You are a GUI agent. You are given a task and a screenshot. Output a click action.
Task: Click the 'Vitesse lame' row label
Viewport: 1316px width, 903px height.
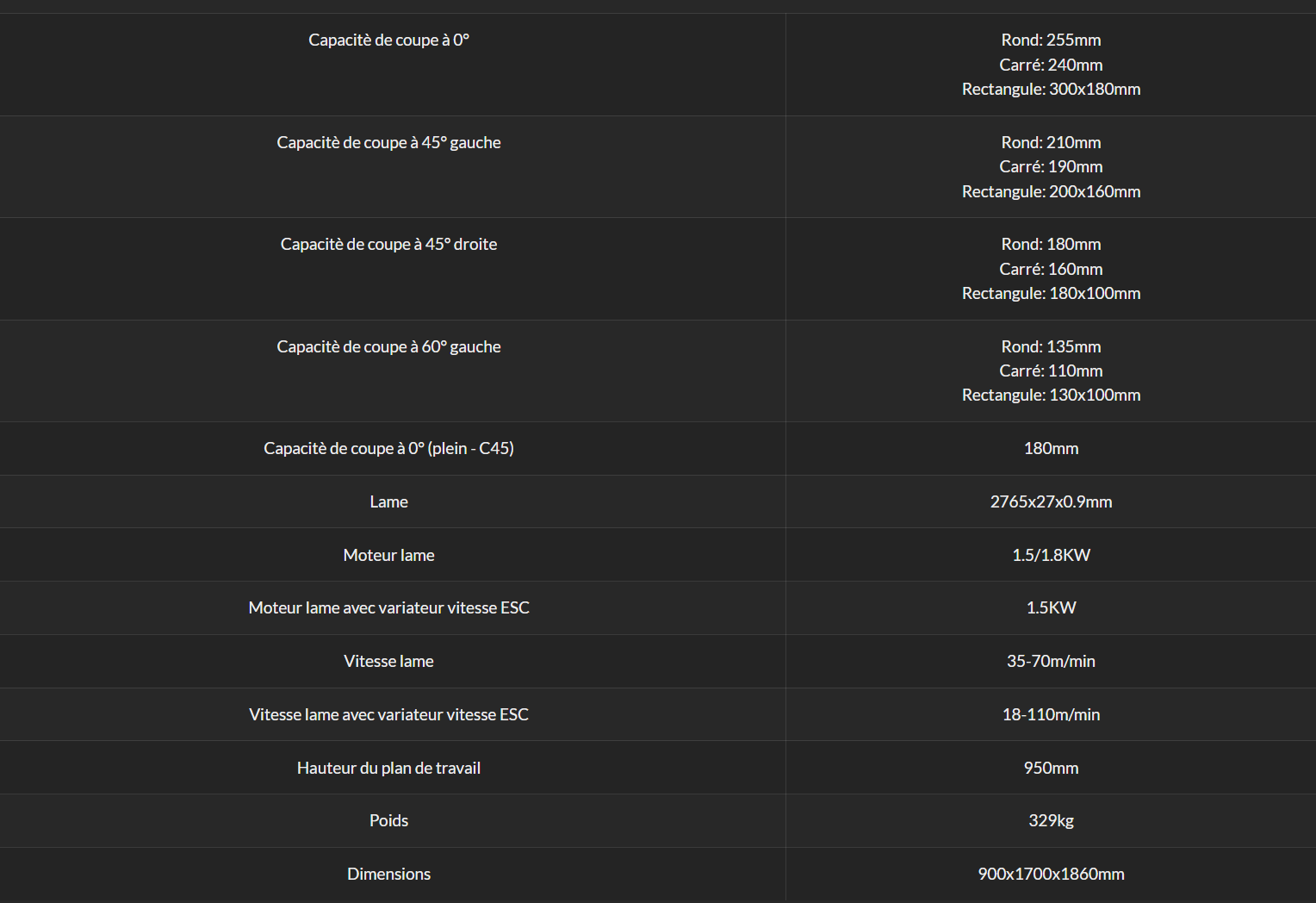(x=388, y=661)
